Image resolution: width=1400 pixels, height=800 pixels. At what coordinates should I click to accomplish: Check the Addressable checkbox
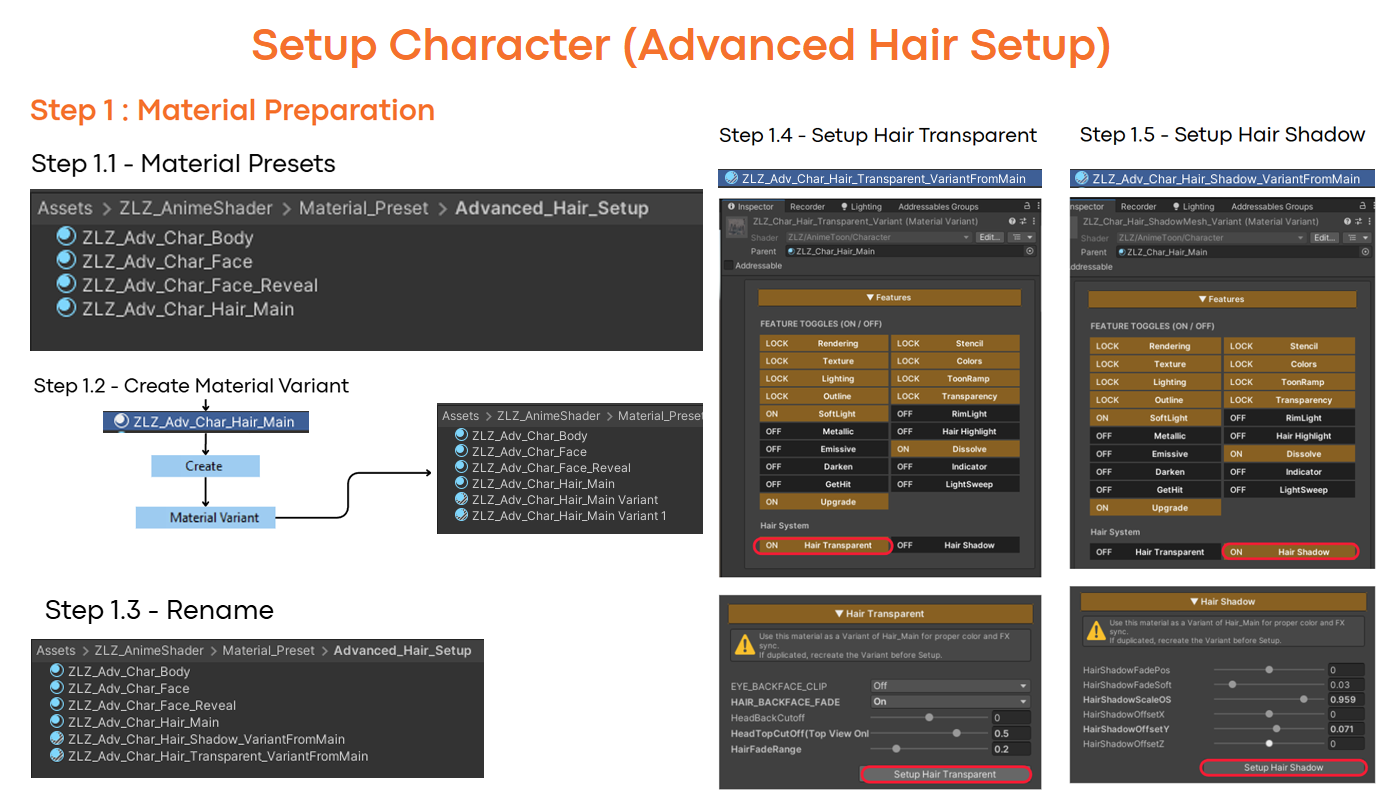(727, 265)
